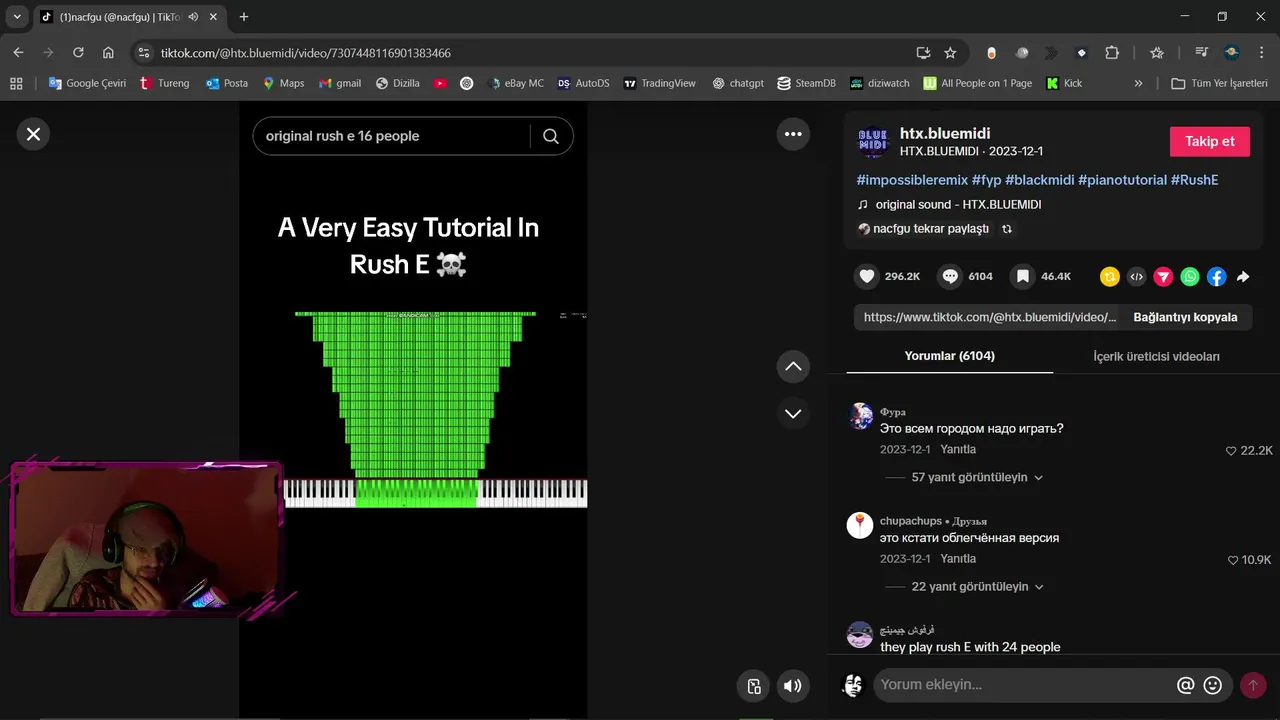Open the #impossibleremix hashtag
This screenshot has height=720, width=1280.
tap(912, 180)
